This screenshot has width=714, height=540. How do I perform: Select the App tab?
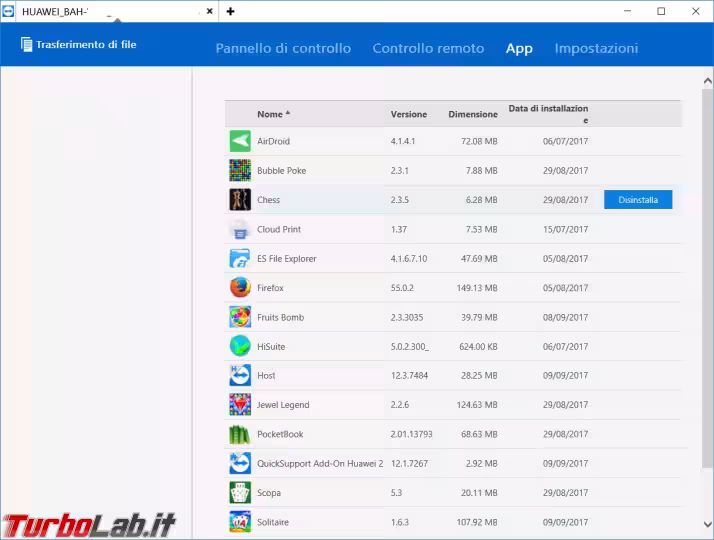pos(519,49)
